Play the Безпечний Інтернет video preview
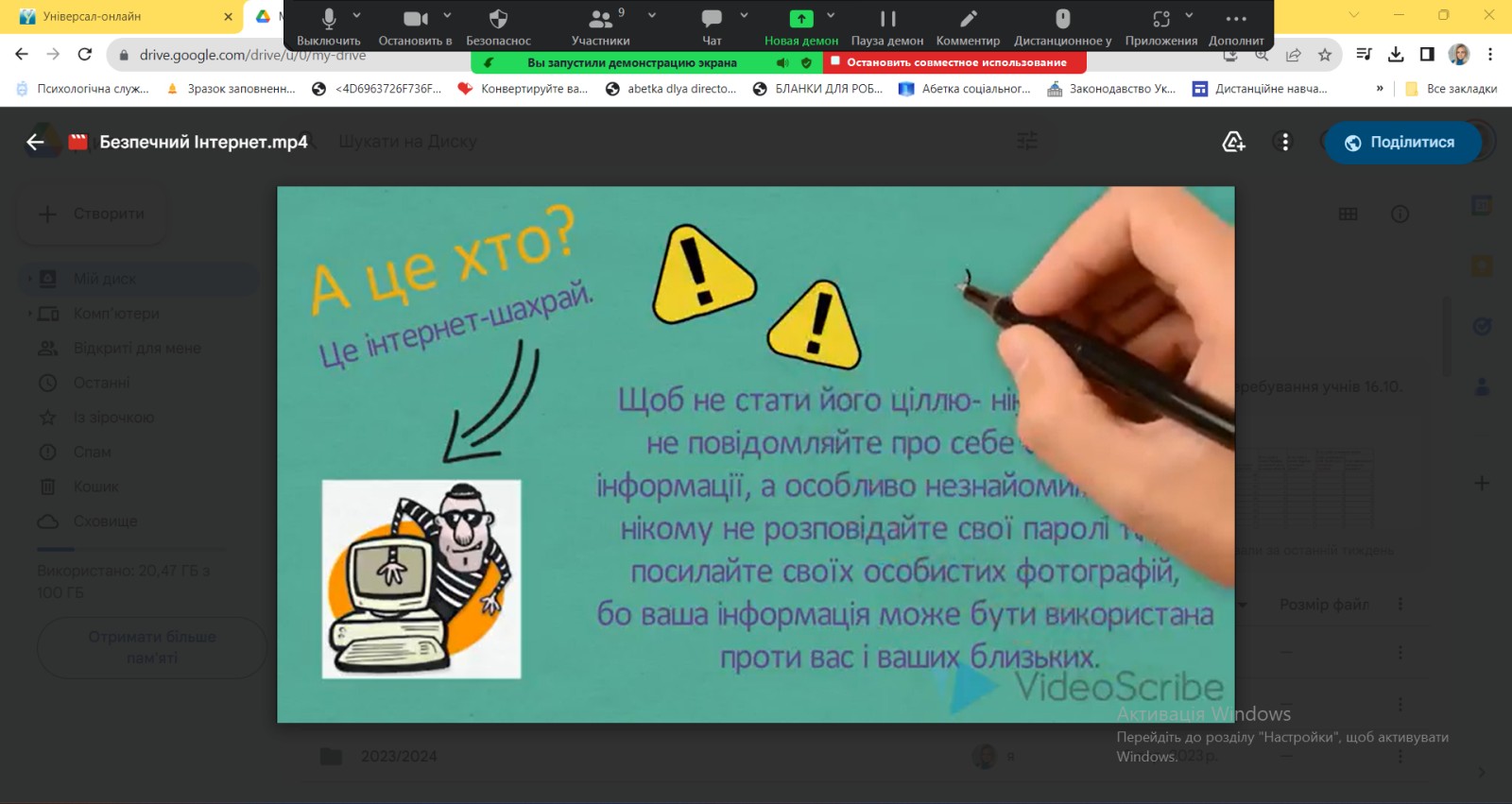The height and width of the screenshot is (804, 1512). click(755, 454)
